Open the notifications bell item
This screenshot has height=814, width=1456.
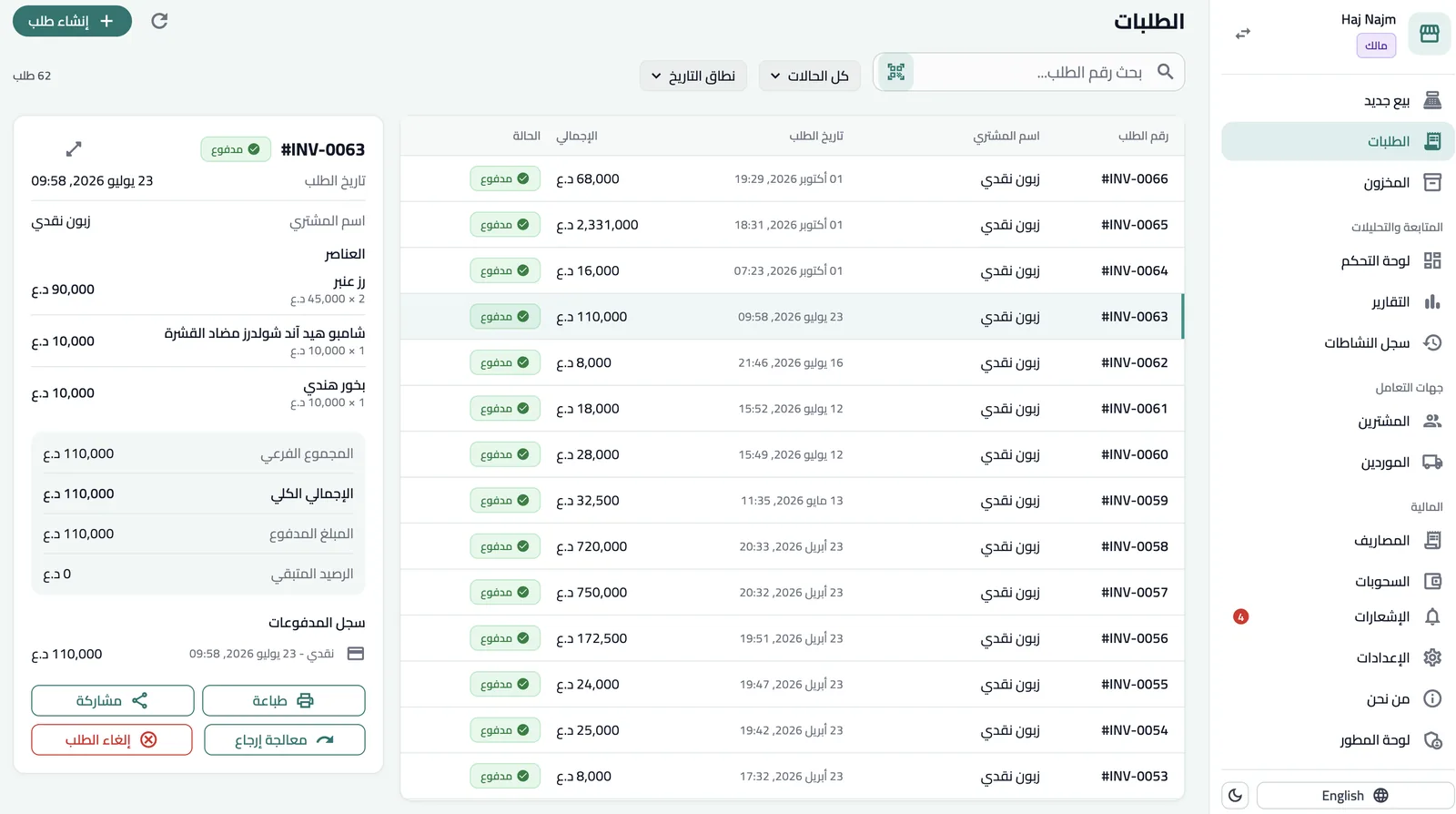1338,616
